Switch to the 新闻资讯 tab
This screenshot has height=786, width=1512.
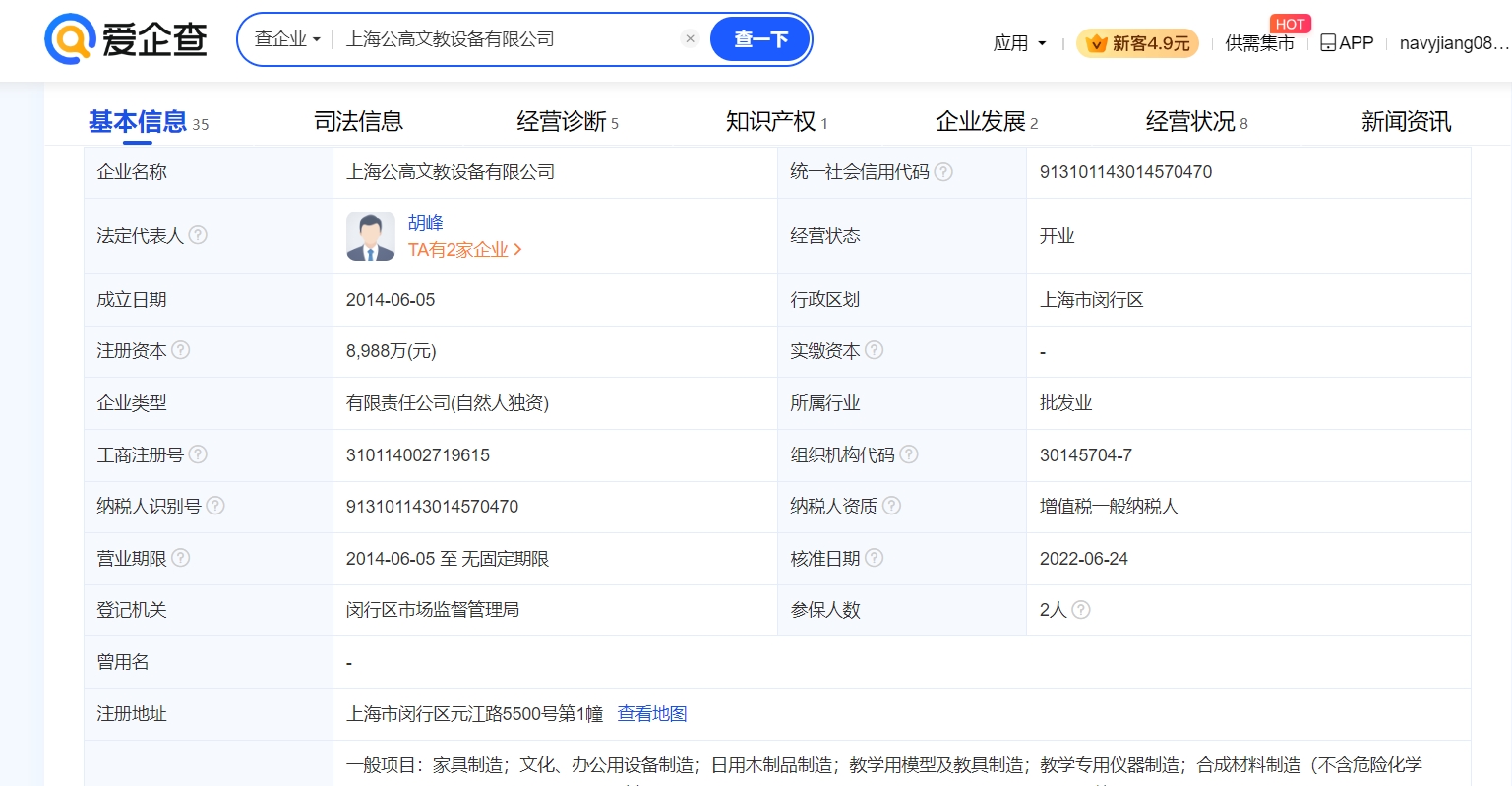click(1406, 122)
